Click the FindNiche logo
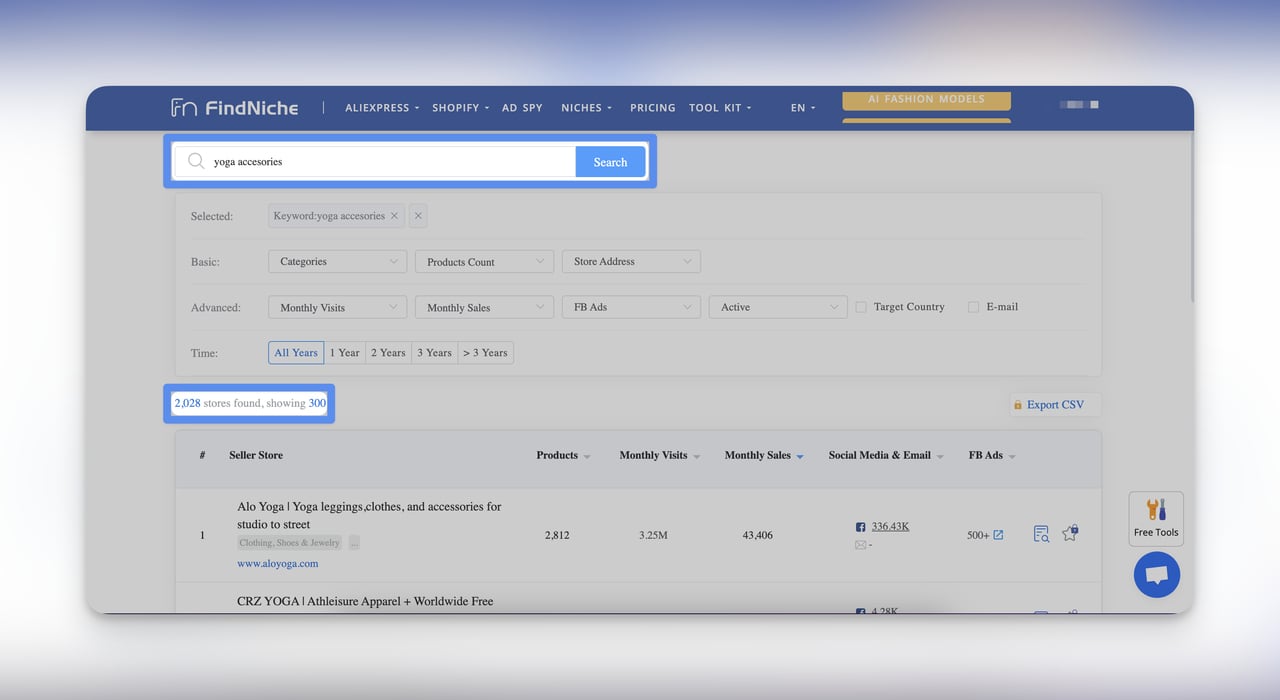 tap(234, 107)
